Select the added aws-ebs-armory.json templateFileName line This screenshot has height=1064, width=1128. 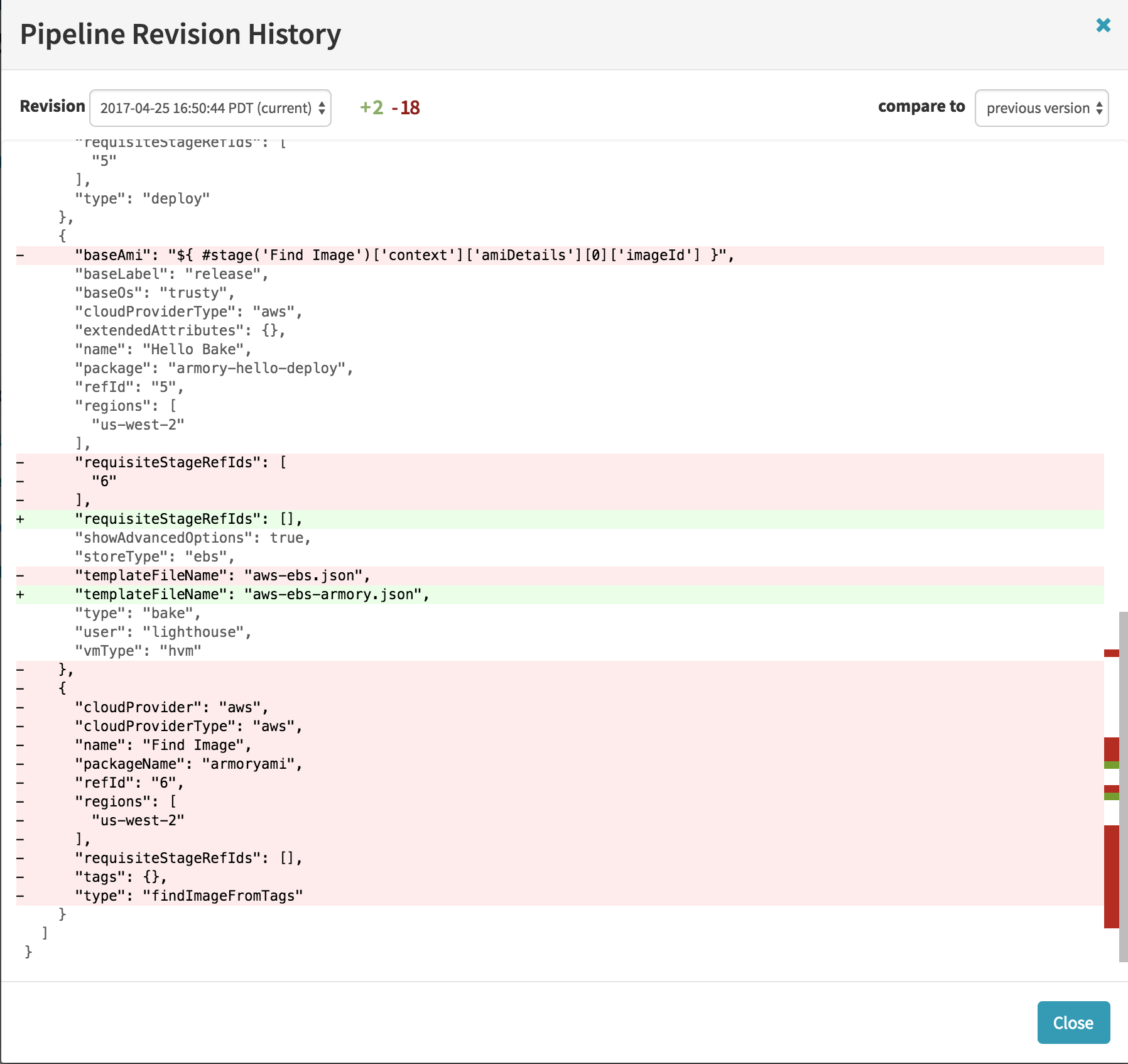252,595
